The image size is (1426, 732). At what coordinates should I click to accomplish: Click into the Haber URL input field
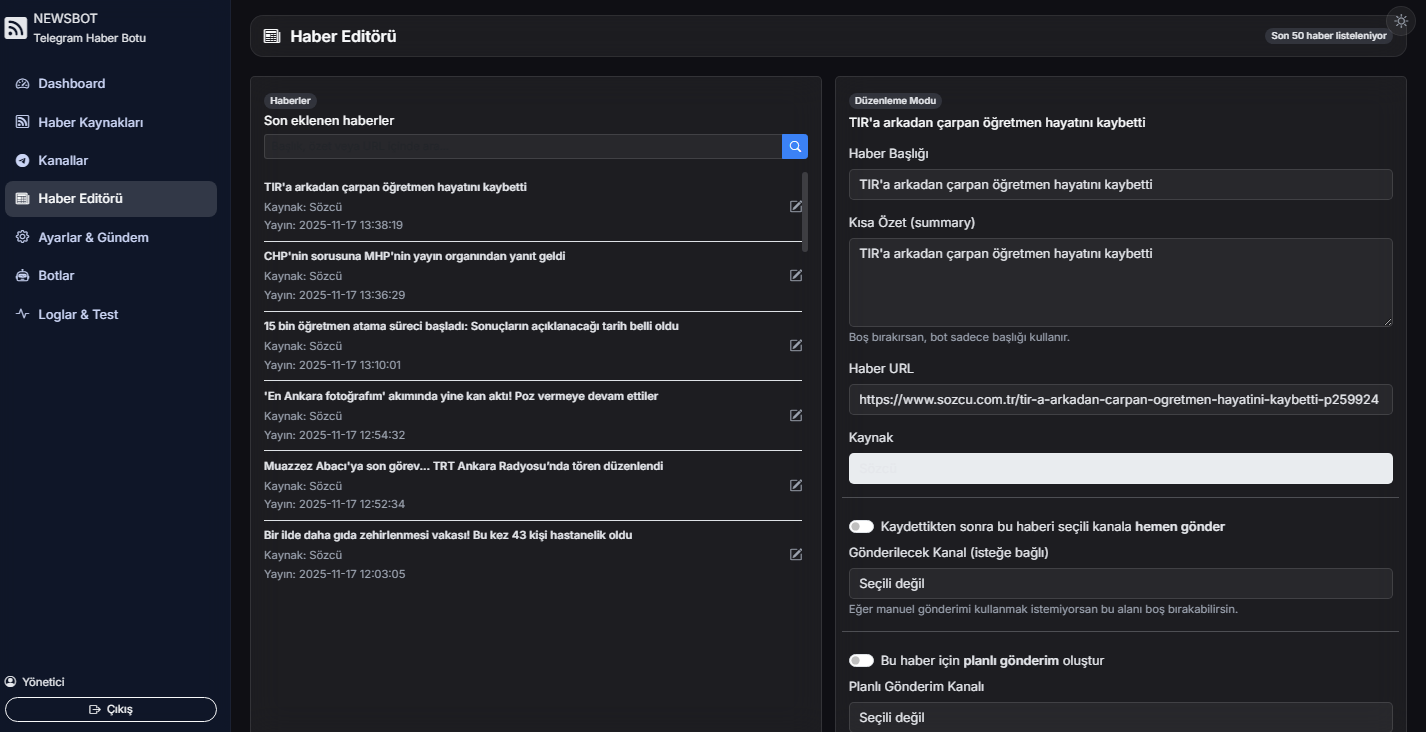click(1120, 399)
